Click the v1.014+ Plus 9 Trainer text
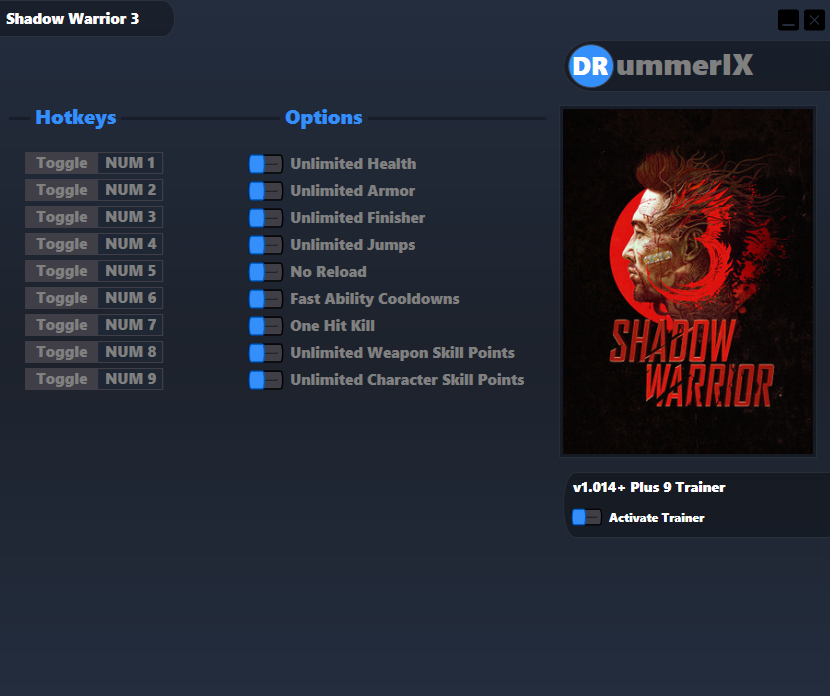Viewport: 830px width, 696px height. coord(649,487)
